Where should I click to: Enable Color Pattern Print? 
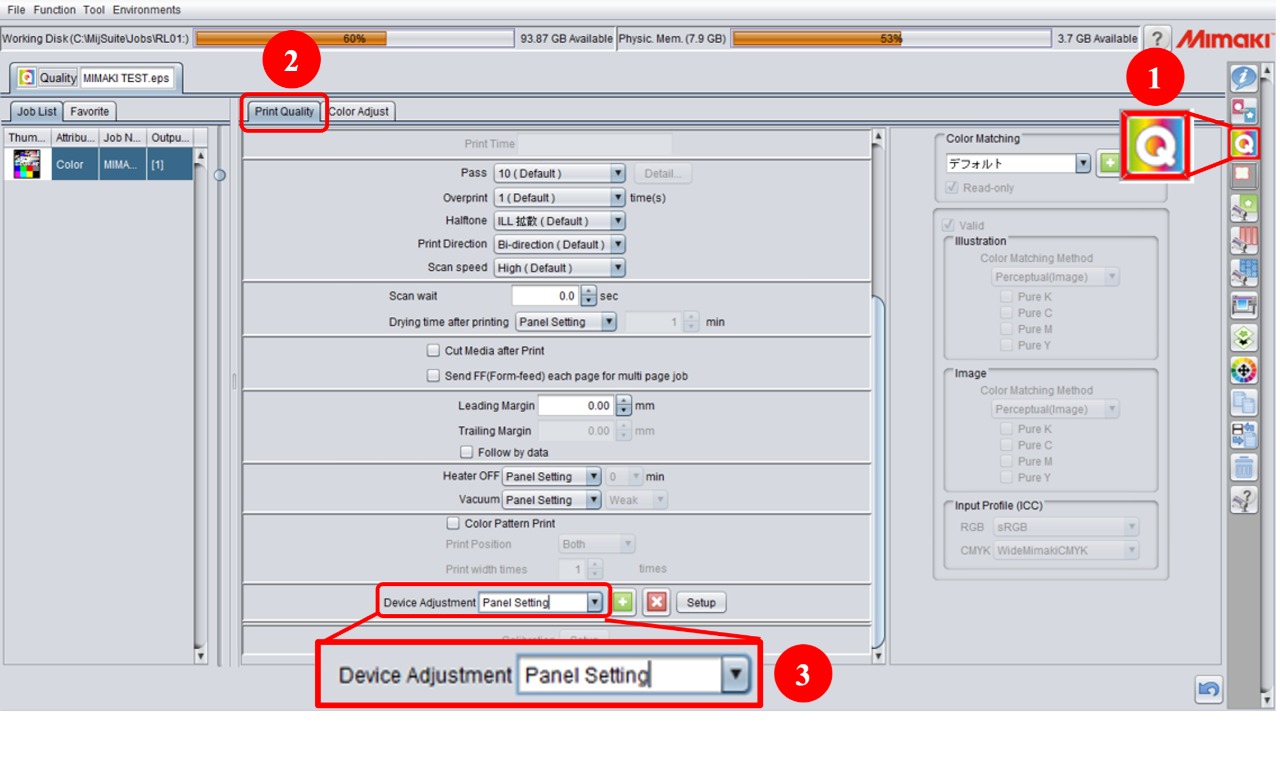[452, 523]
